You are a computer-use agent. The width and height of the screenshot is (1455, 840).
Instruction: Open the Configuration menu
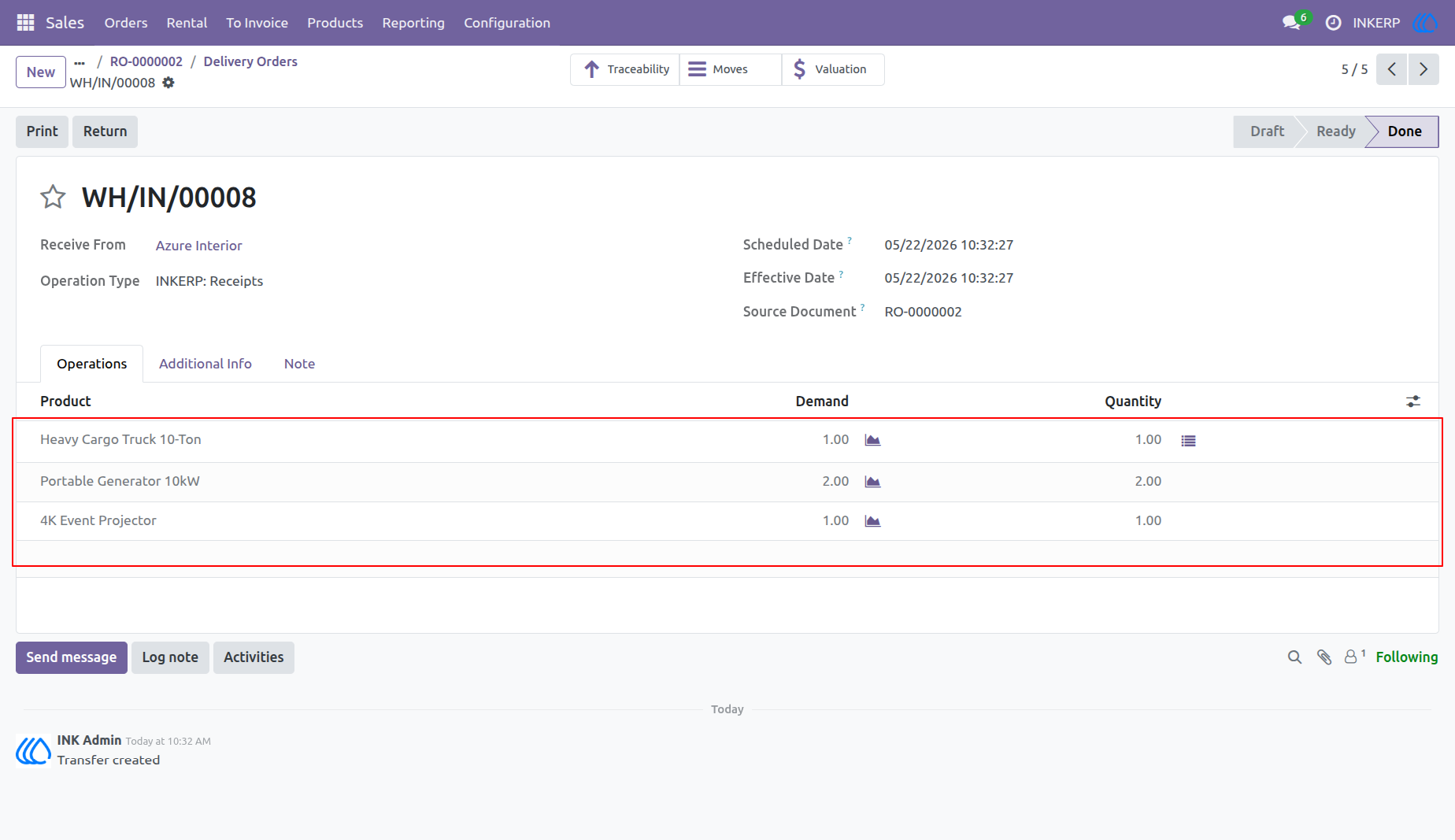pyautogui.click(x=507, y=23)
